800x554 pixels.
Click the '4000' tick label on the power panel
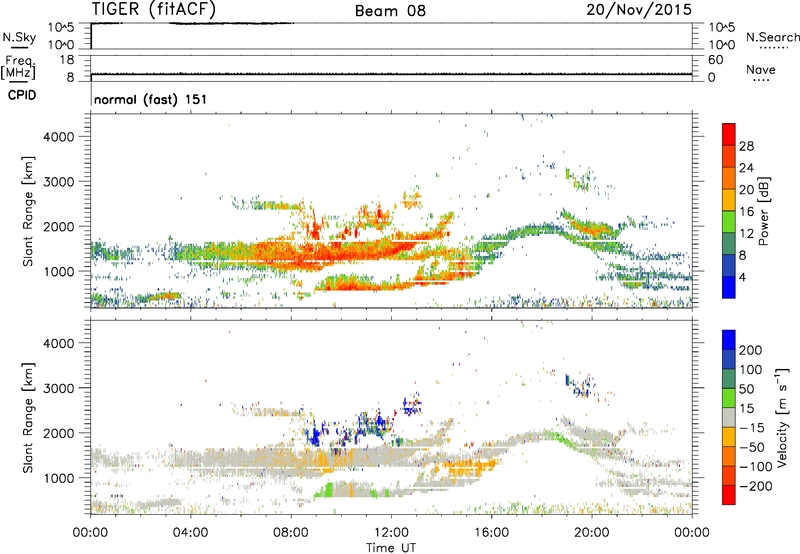pos(59,137)
